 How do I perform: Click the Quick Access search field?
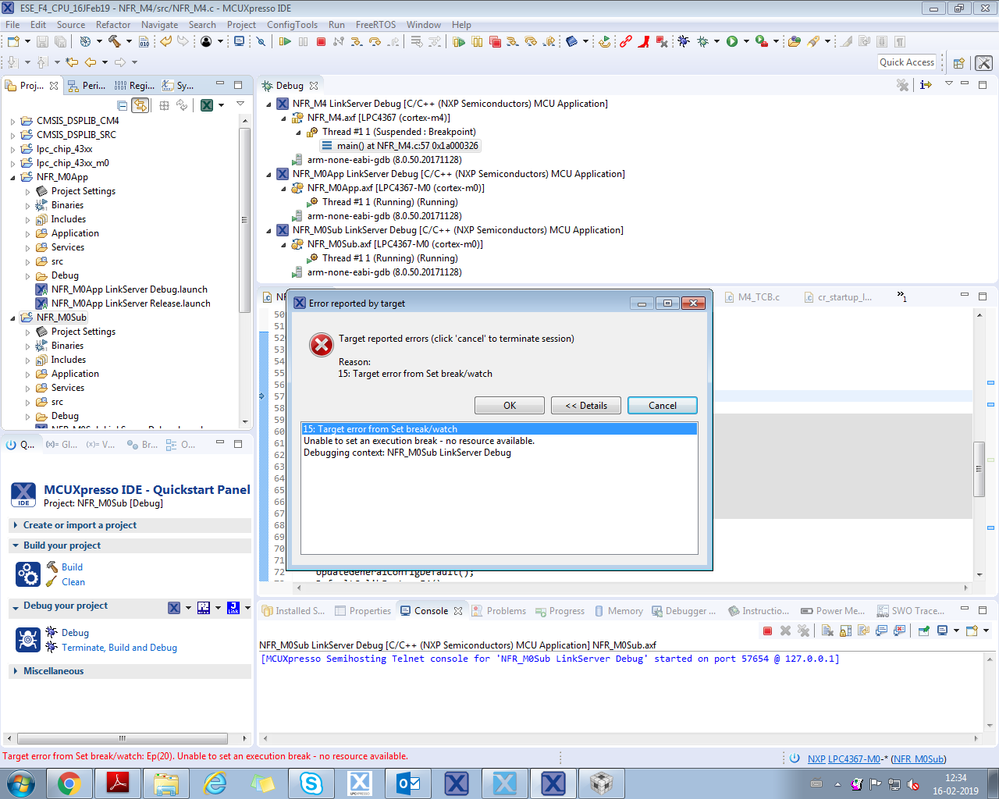907,62
